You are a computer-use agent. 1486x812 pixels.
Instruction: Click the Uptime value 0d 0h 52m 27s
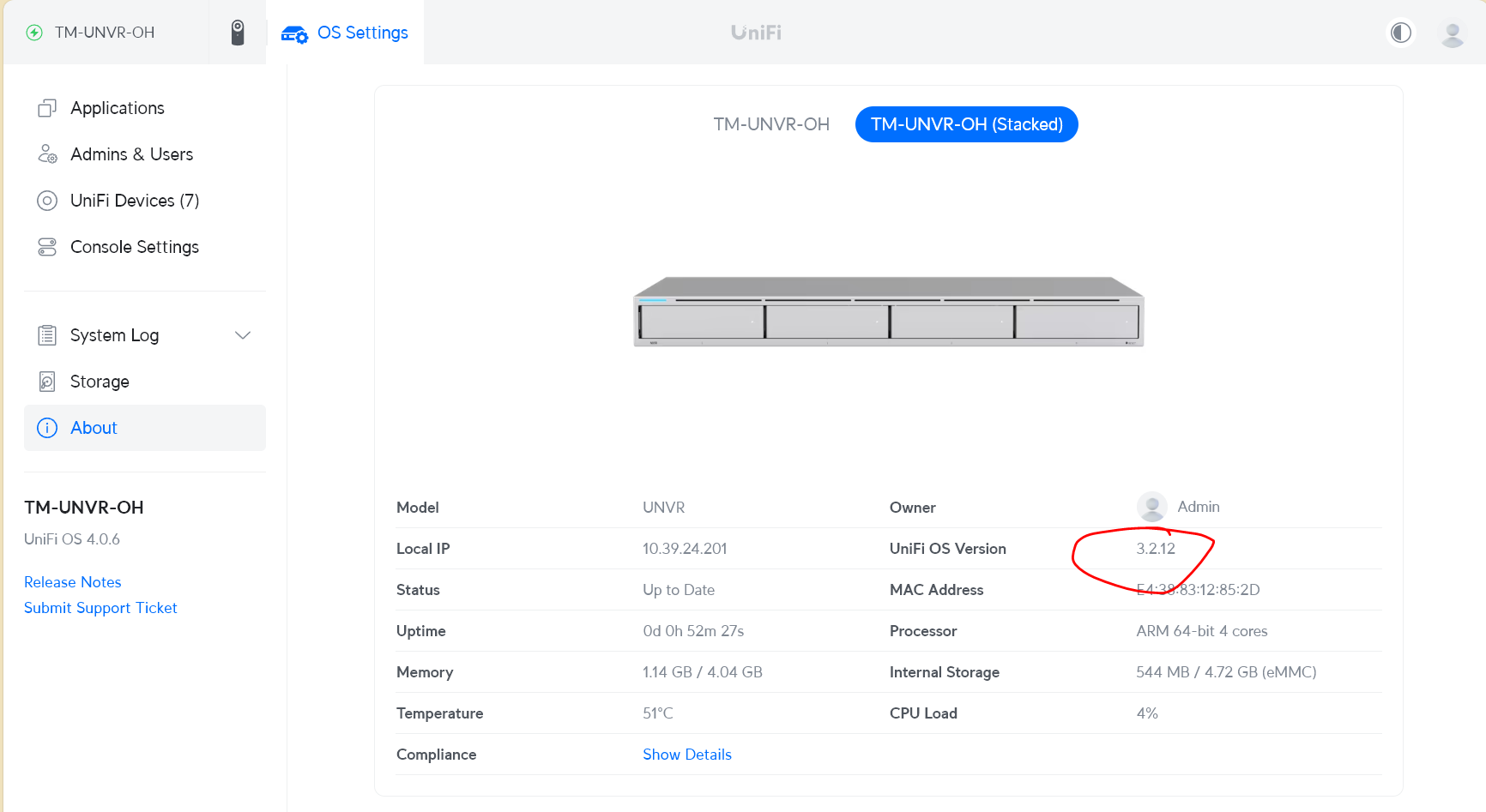click(693, 631)
